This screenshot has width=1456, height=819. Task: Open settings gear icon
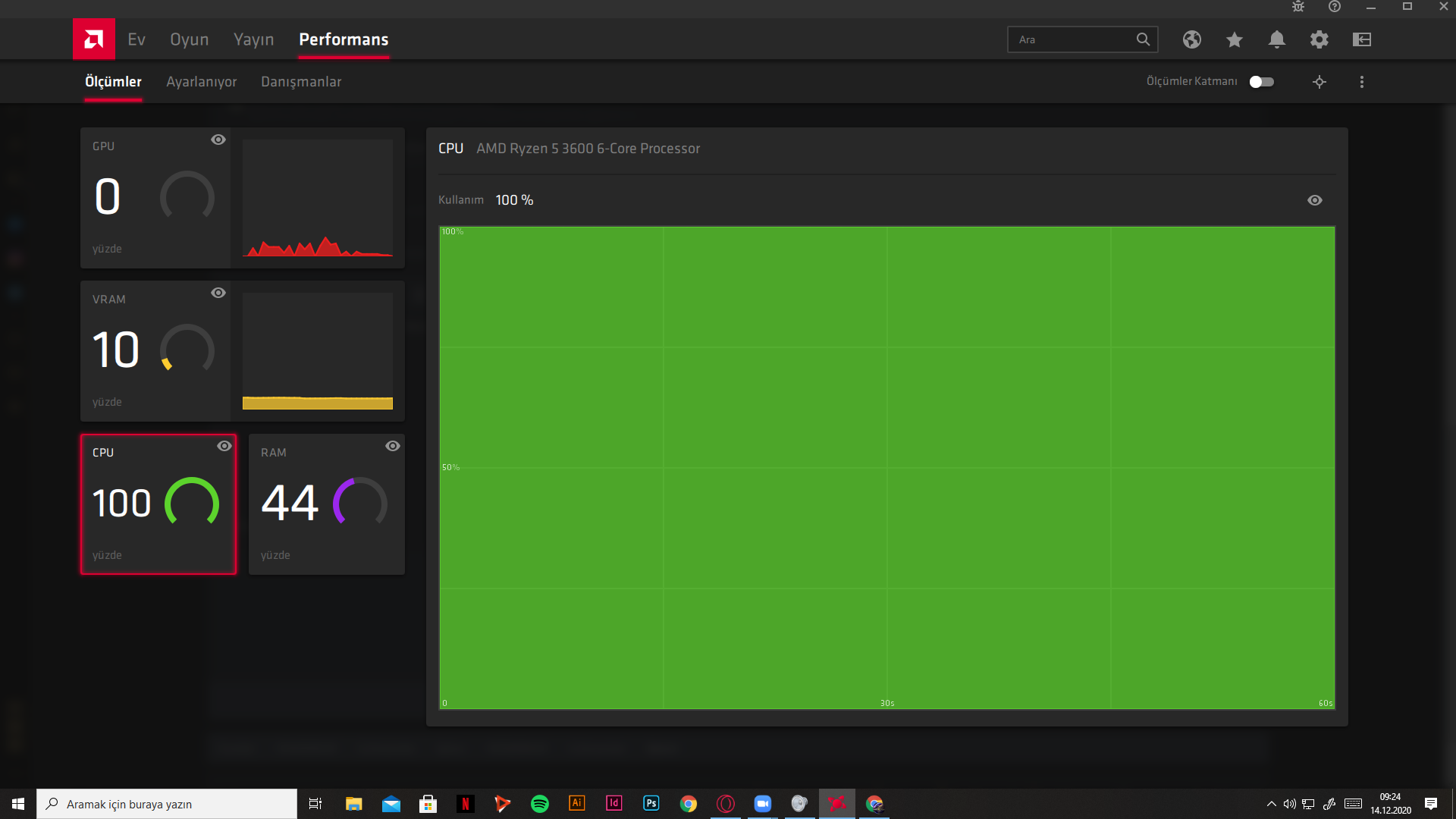click(x=1319, y=39)
